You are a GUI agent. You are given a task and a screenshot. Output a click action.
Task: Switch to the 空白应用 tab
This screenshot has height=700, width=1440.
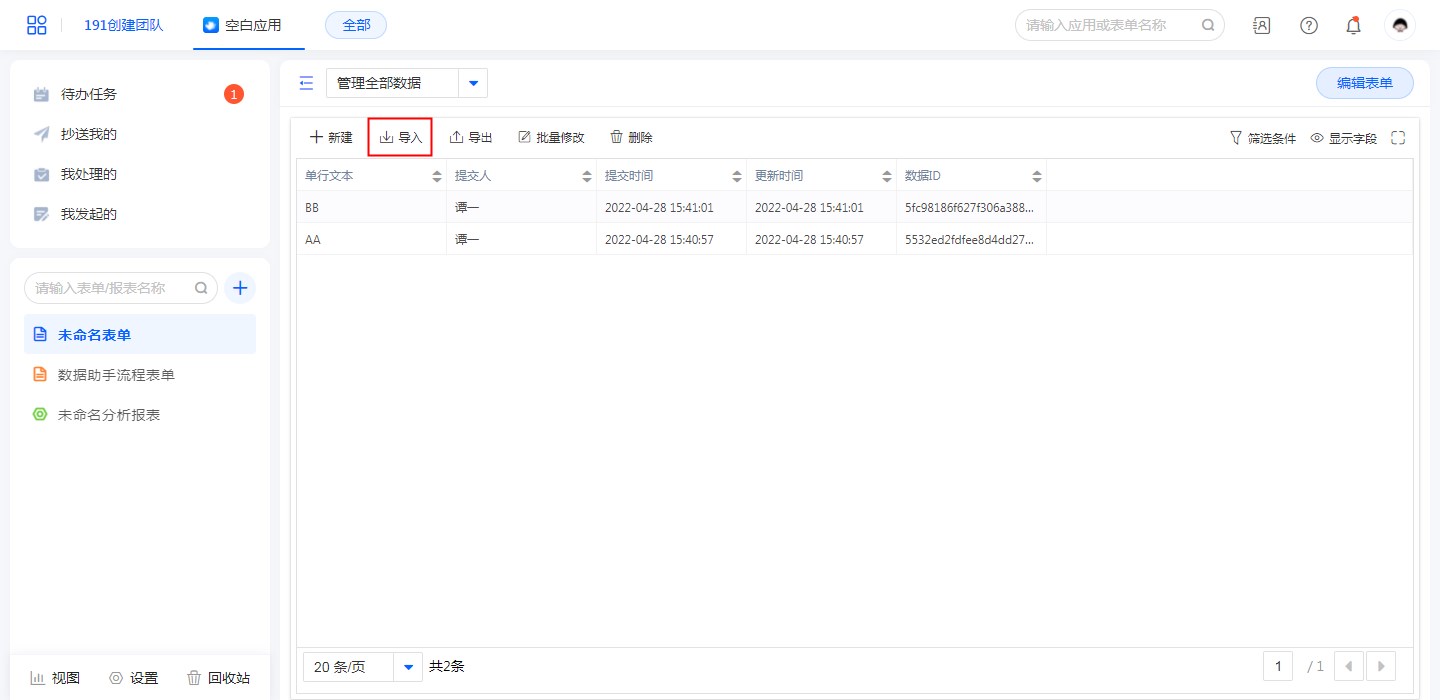tap(243, 25)
